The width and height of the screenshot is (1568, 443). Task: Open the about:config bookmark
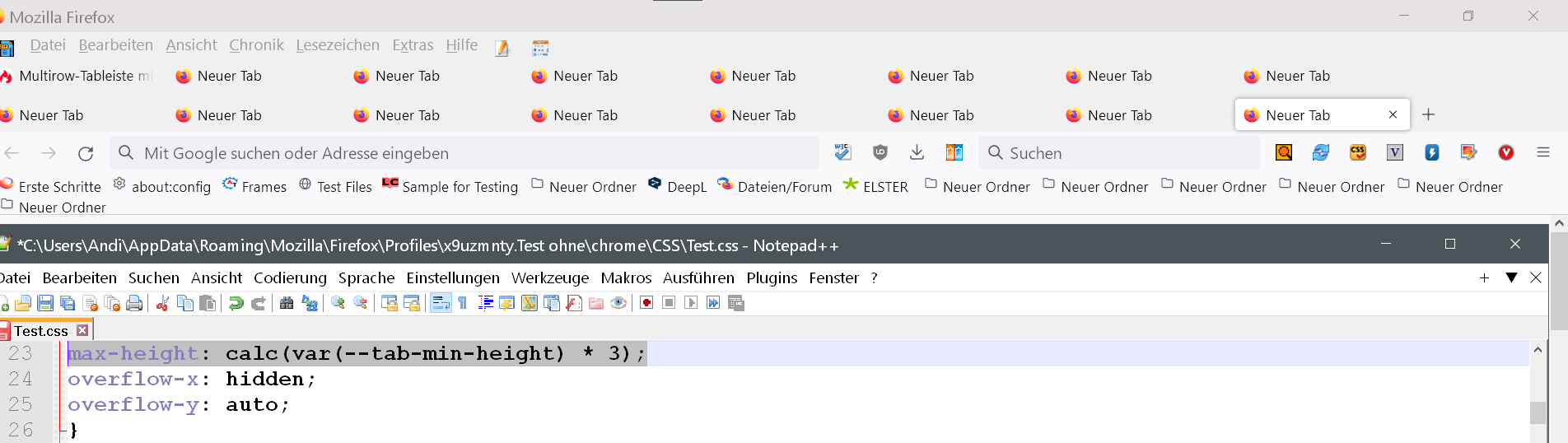[162, 187]
